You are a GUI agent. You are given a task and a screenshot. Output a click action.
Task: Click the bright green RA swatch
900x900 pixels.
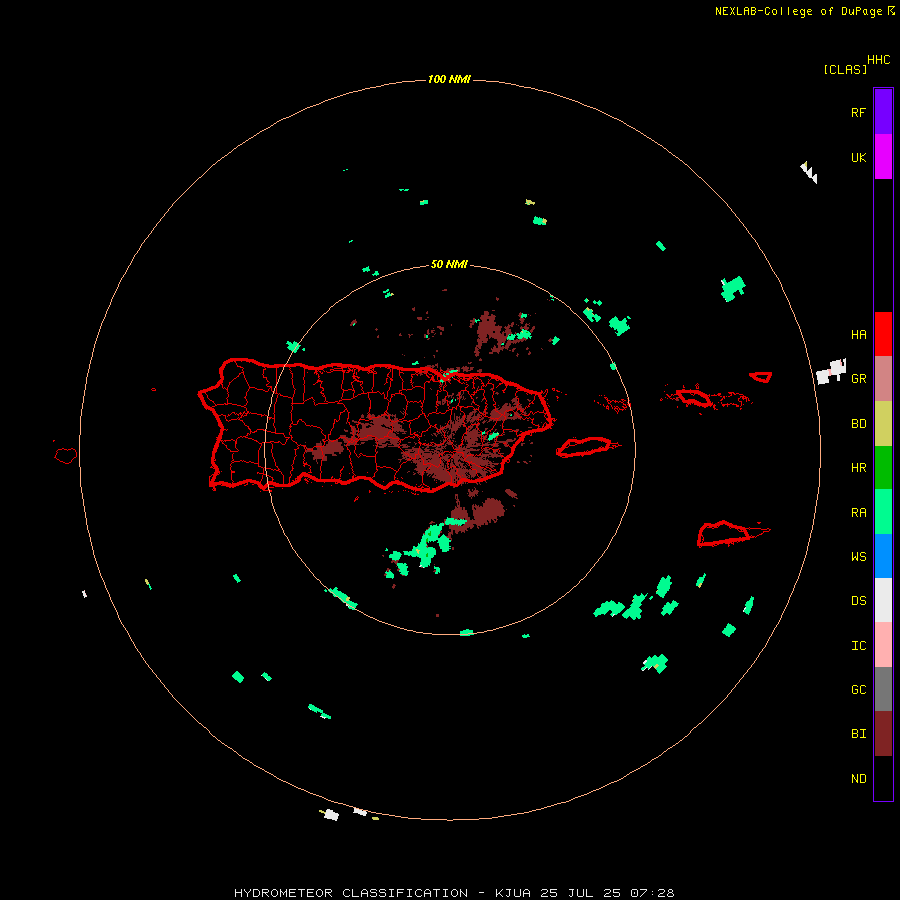click(883, 512)
